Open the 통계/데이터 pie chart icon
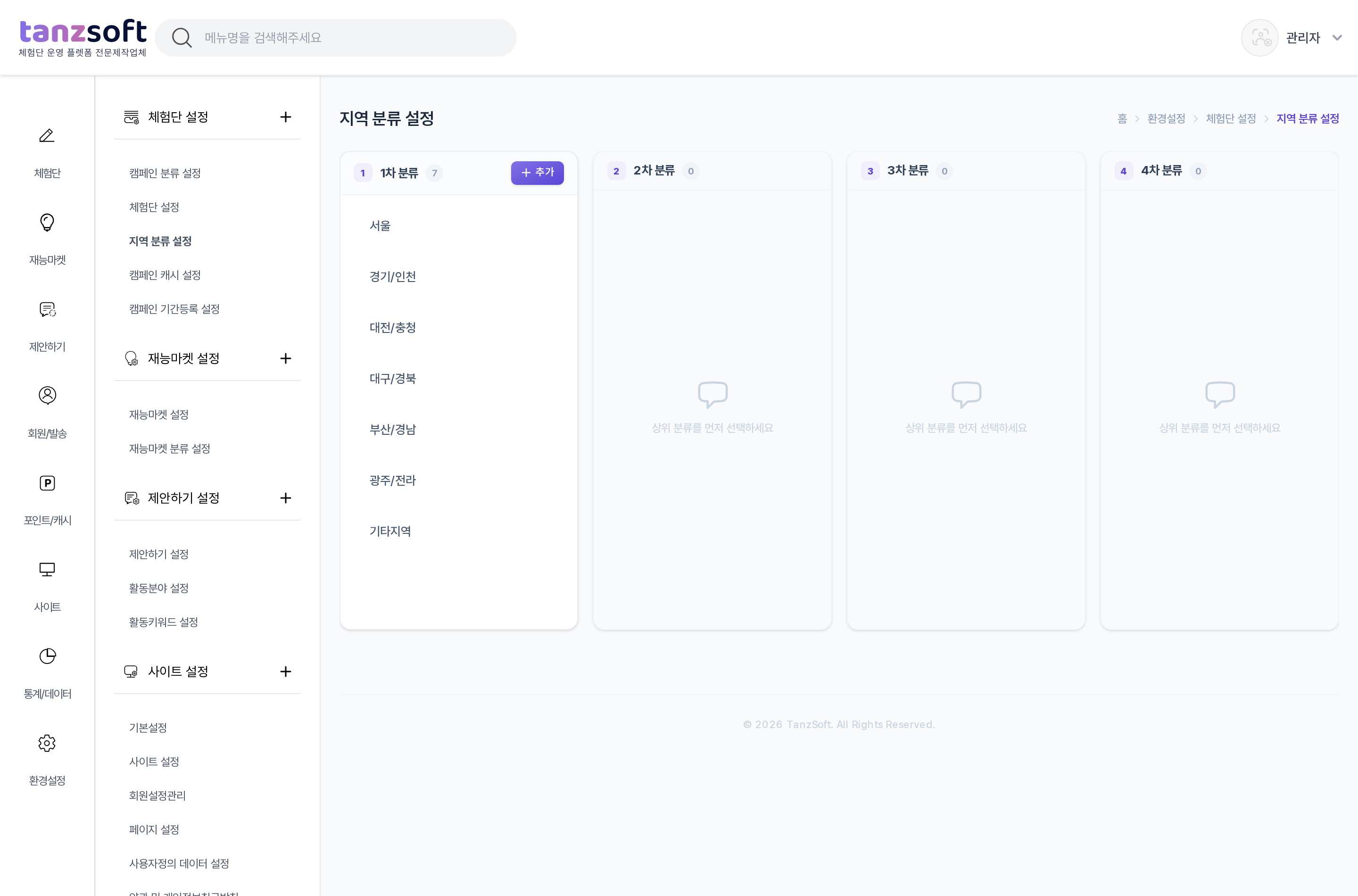1358x896 pixels. coord(47,656)
